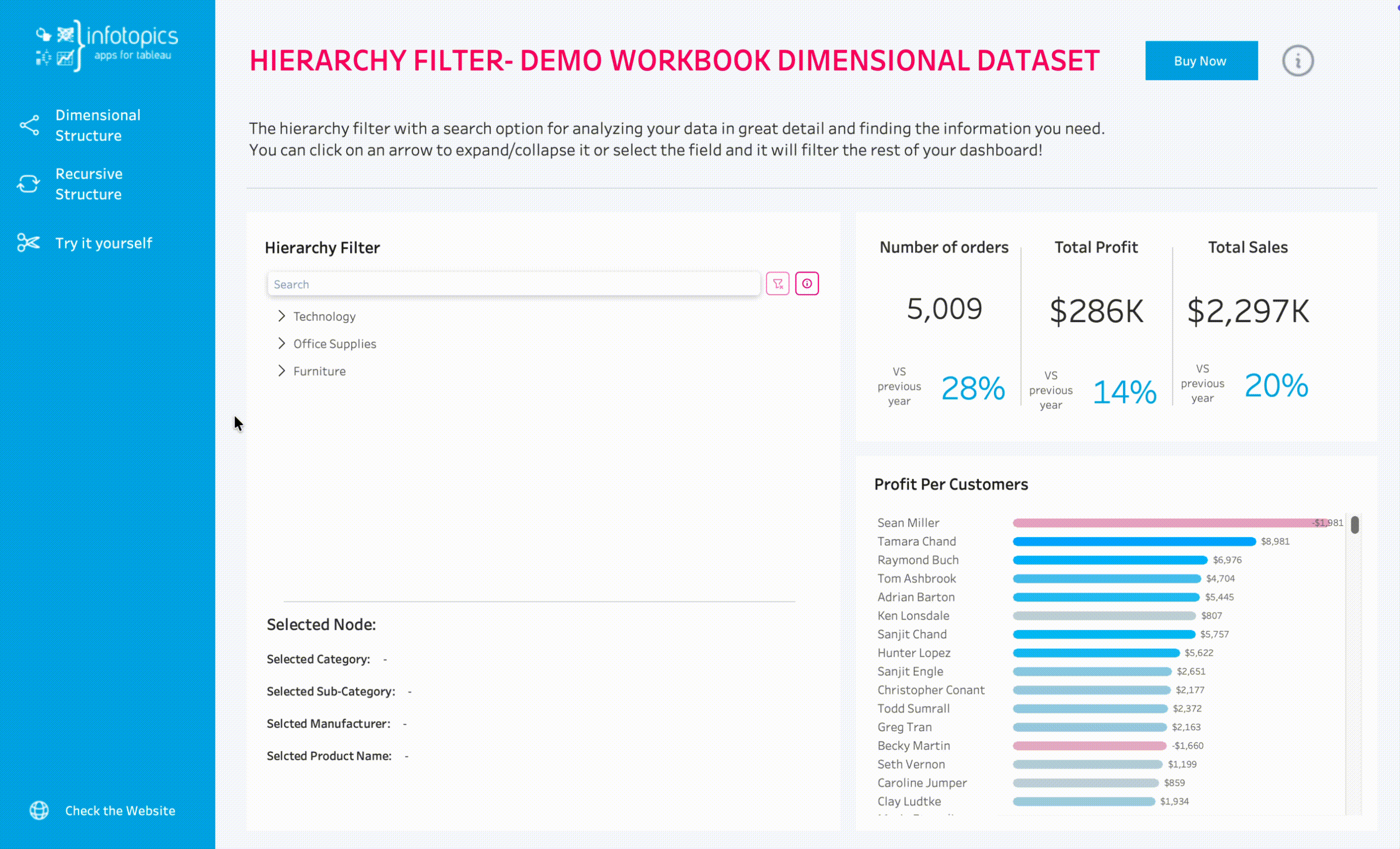Select the Technology category label
The height and width of the screenshot is (849, 1400).
point(324,316)
